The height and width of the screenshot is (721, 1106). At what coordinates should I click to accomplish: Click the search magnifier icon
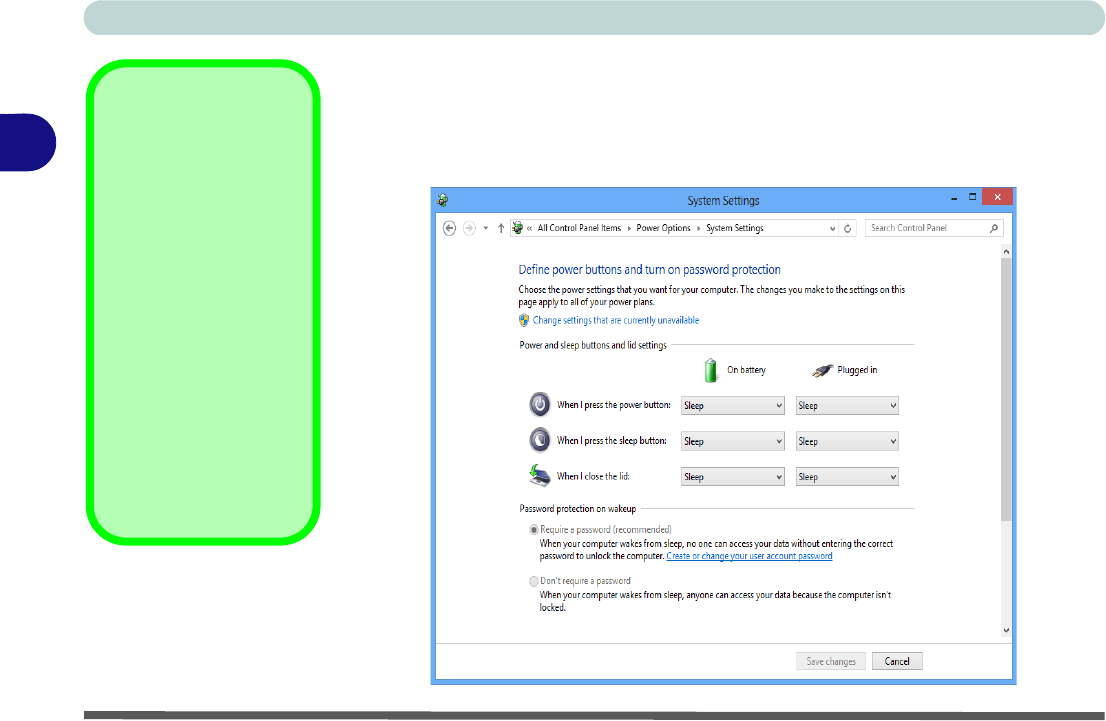click(994, 228)
